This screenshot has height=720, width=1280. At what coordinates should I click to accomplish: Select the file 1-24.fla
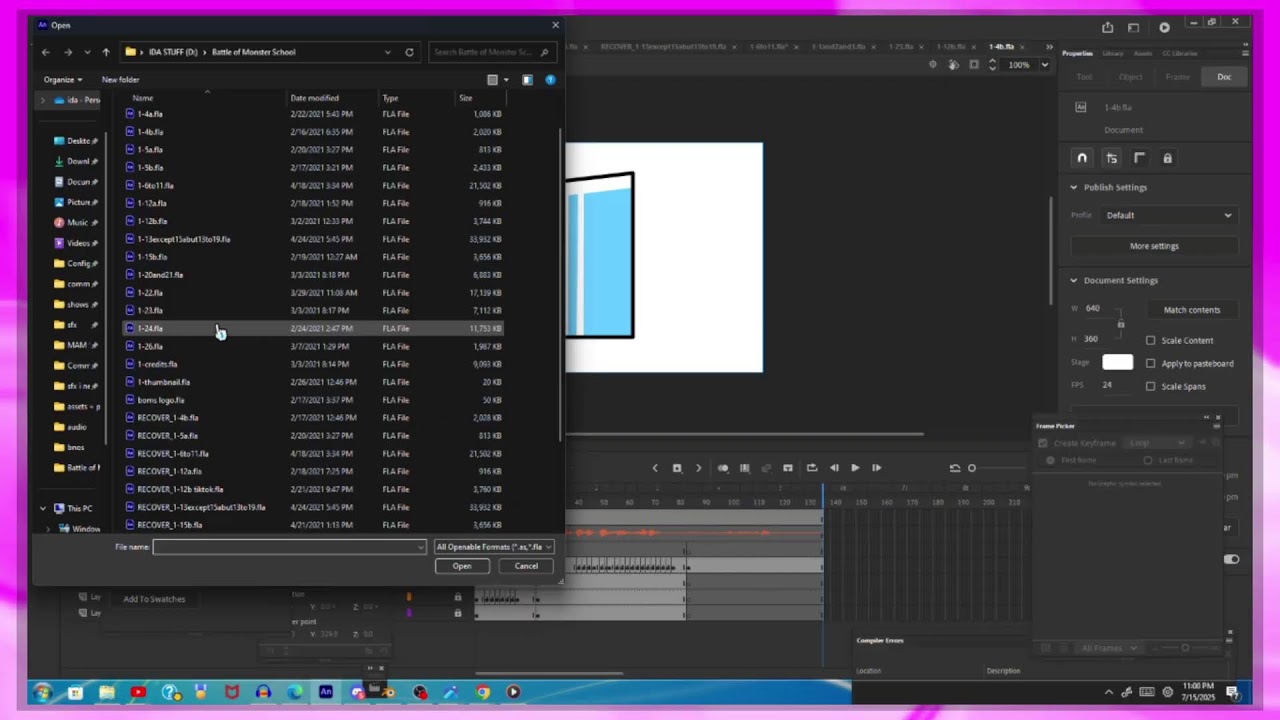point(313,328)
